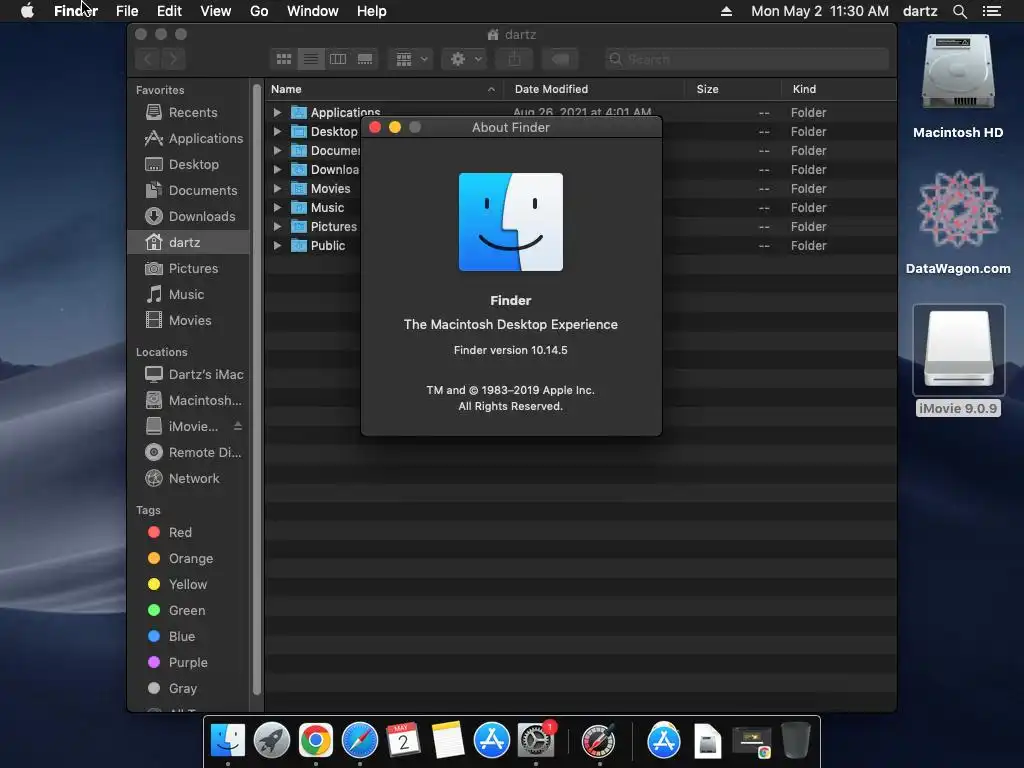Click the Share toolbar button
Image resolution: width=1024 pixels, height=768 pixels.
[515, 59]
